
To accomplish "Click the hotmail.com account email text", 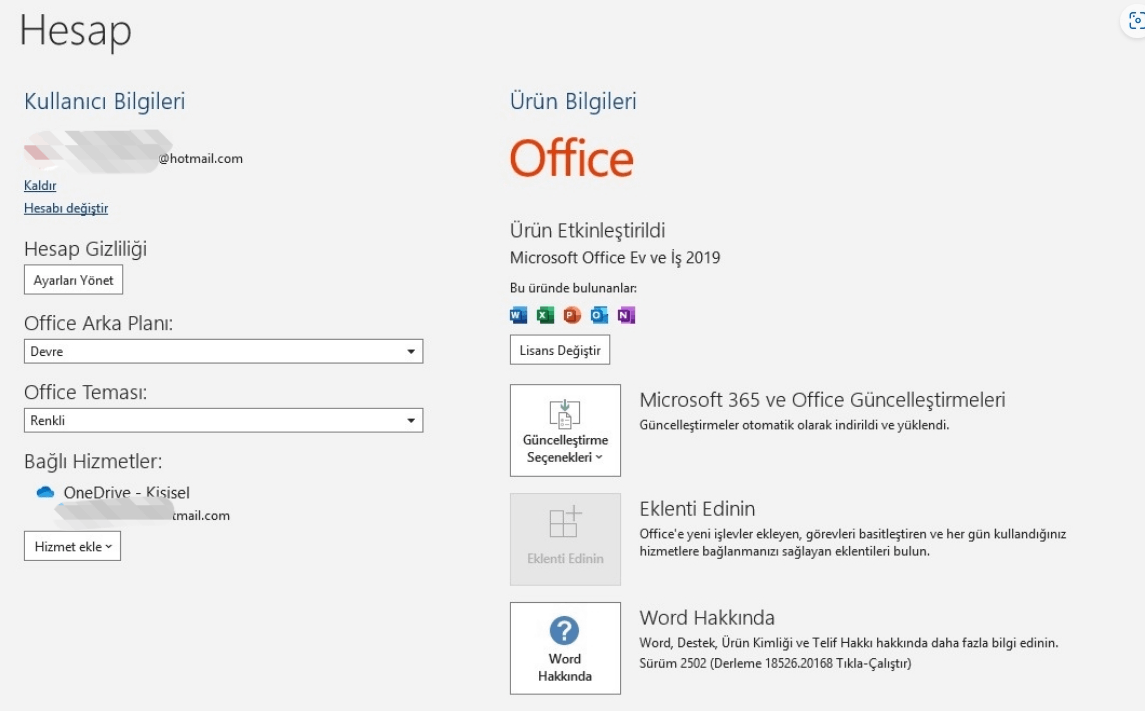I will (201, 158).
